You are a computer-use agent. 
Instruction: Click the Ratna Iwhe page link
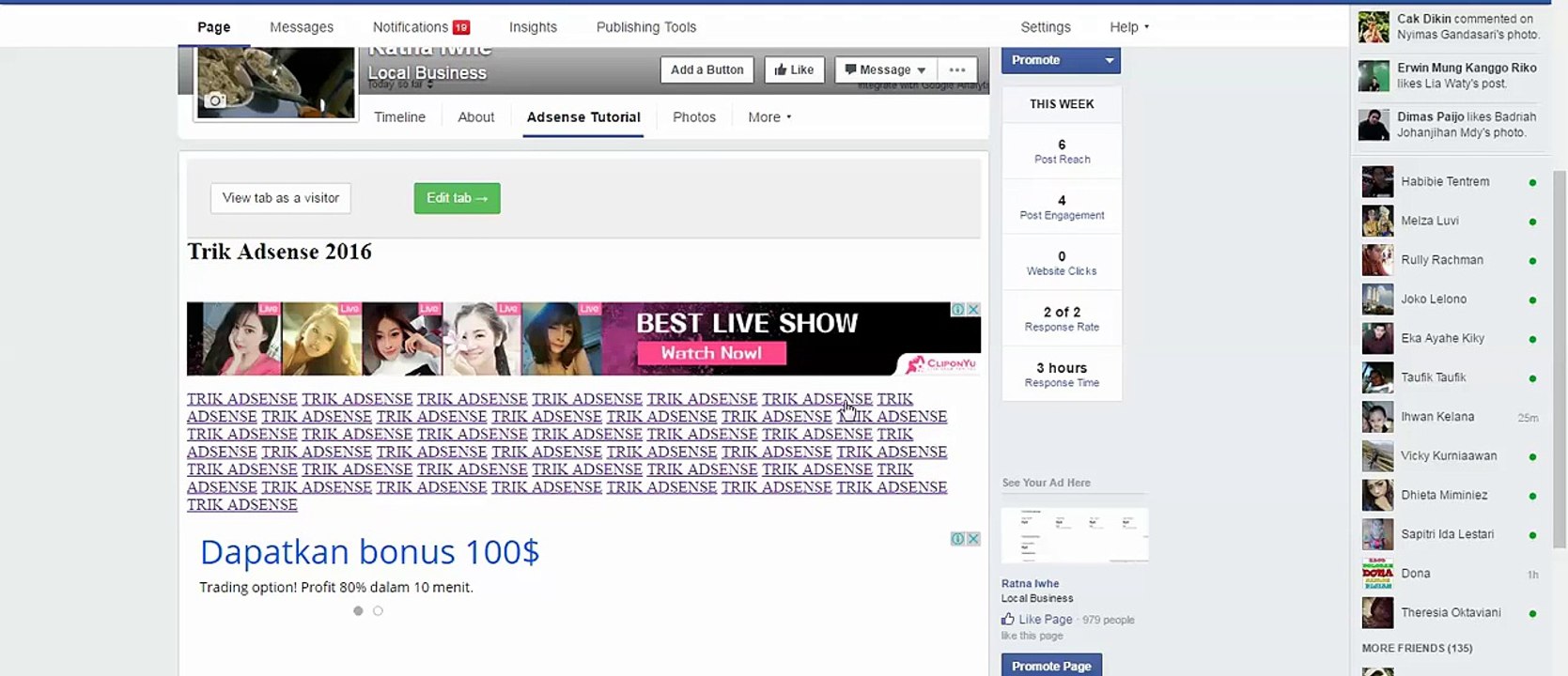coord(1030,583)
